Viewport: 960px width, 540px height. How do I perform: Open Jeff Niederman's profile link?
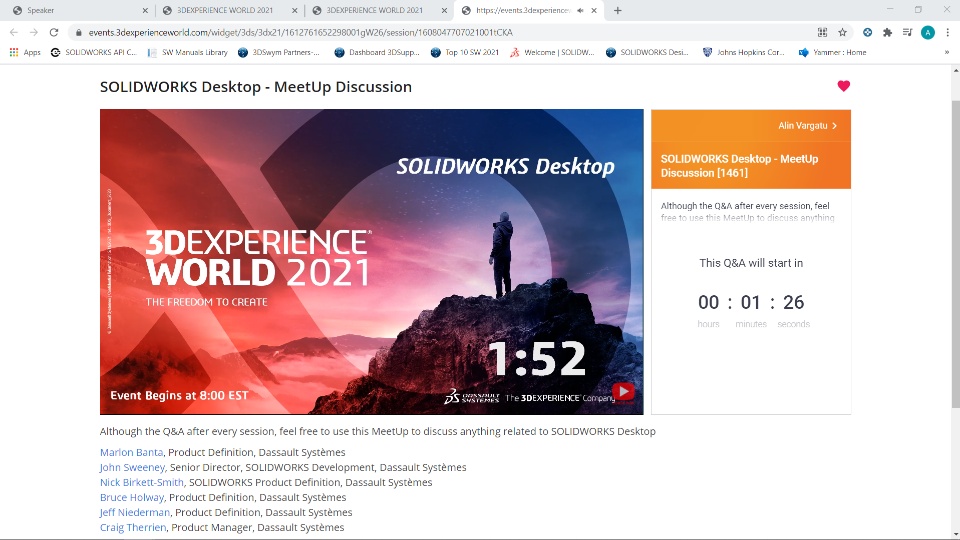pyautogui.click(x=135, y=512)
